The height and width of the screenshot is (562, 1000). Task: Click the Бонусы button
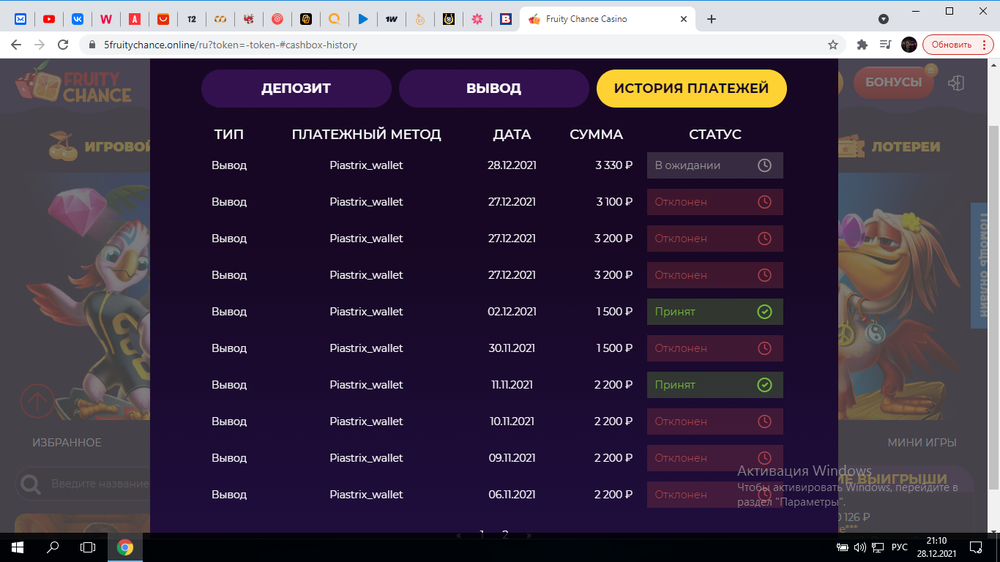click(892, 83)
